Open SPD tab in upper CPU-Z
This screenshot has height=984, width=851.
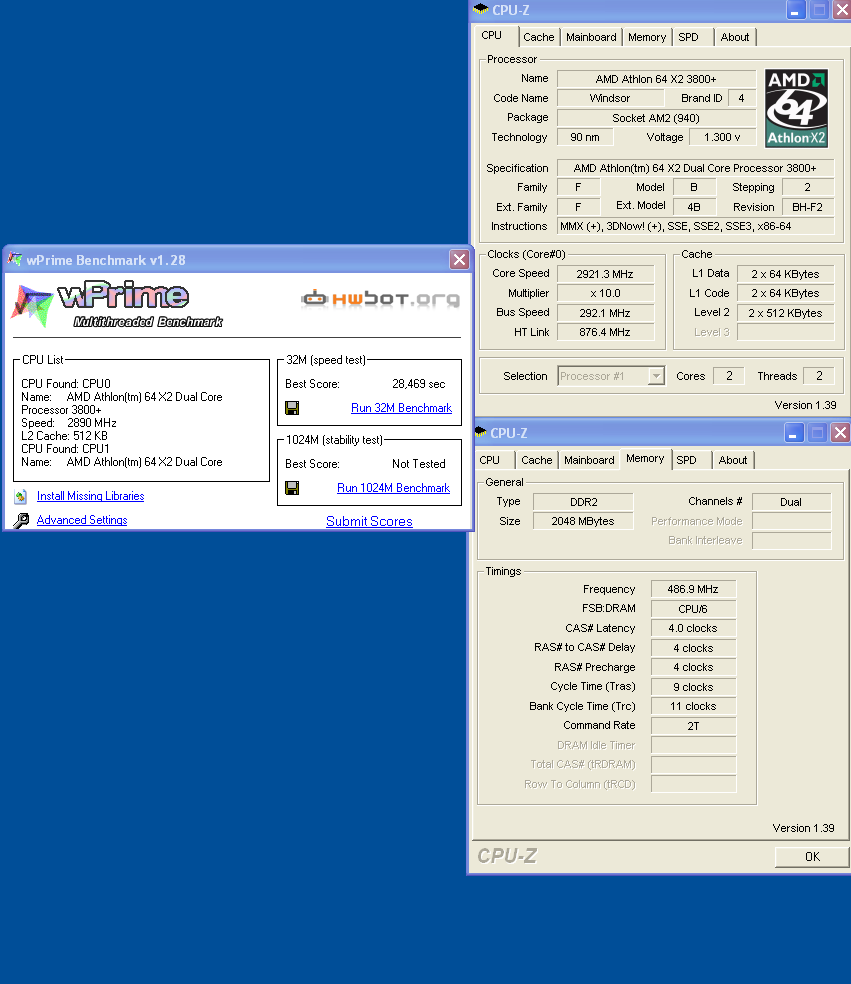pos(688,37)
